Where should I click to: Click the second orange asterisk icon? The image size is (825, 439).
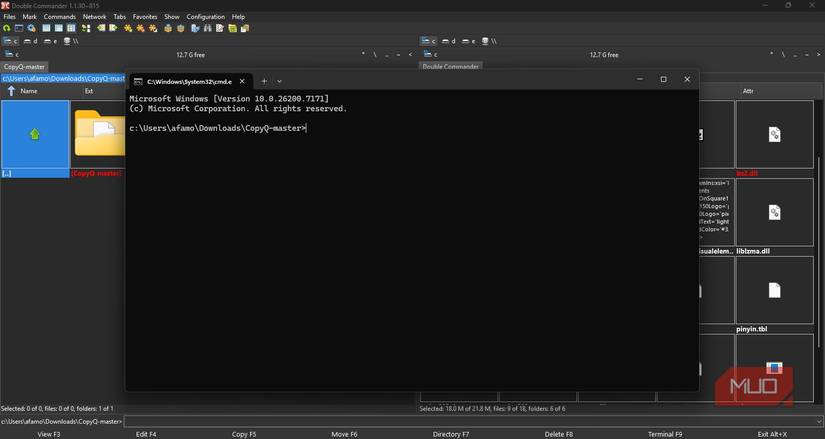[x=140, y=28]
